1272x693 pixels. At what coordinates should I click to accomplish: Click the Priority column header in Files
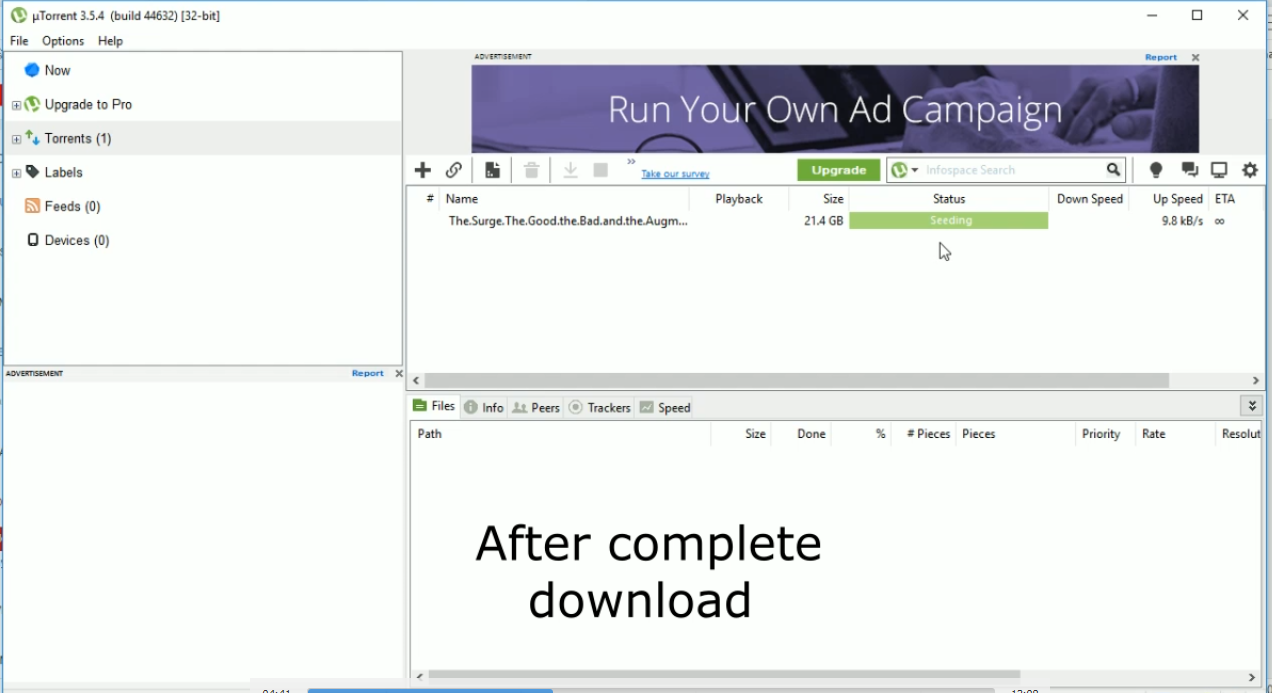[1101, 434]
